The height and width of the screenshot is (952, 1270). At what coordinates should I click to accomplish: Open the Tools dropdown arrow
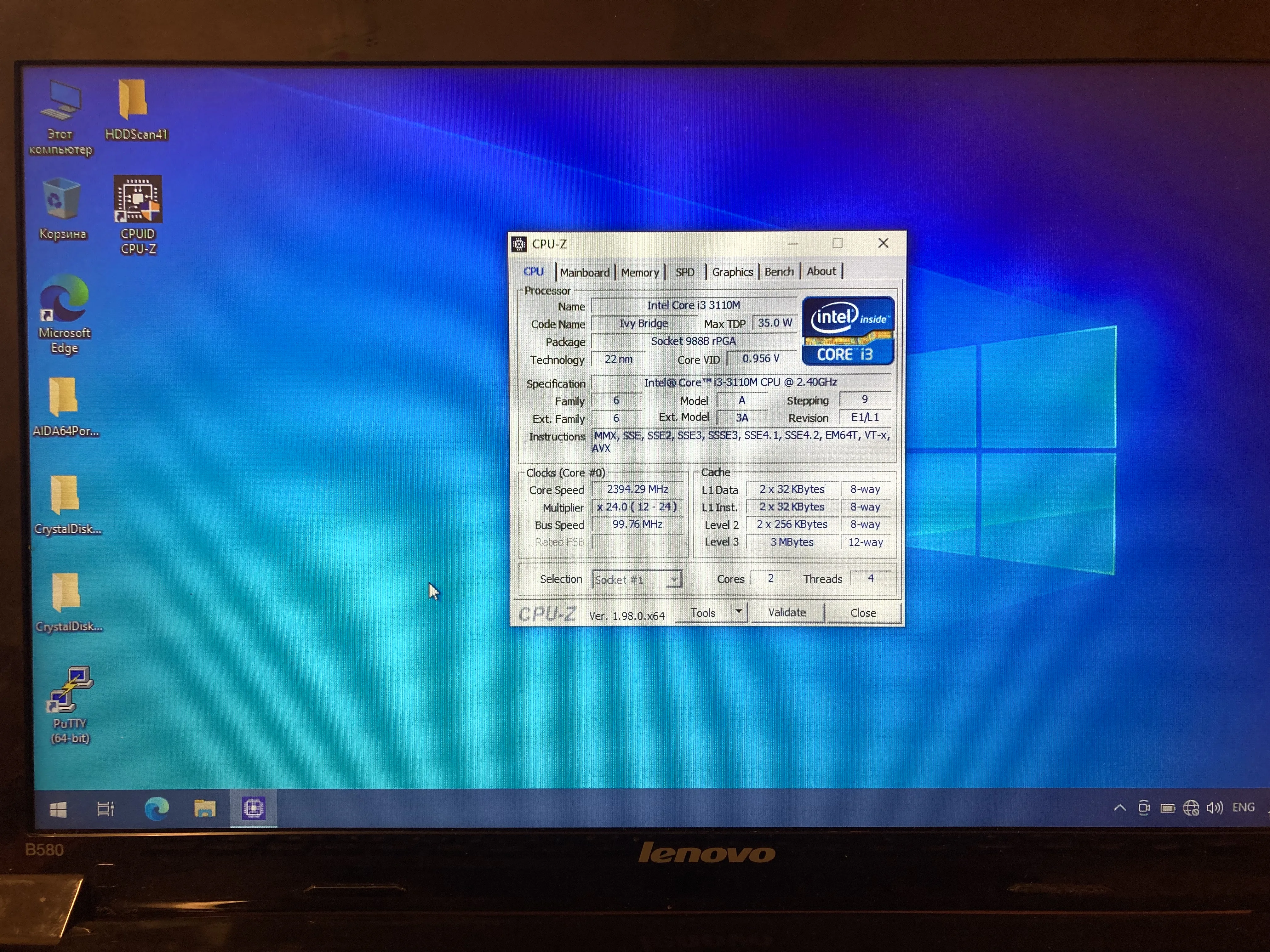point(739,612)
